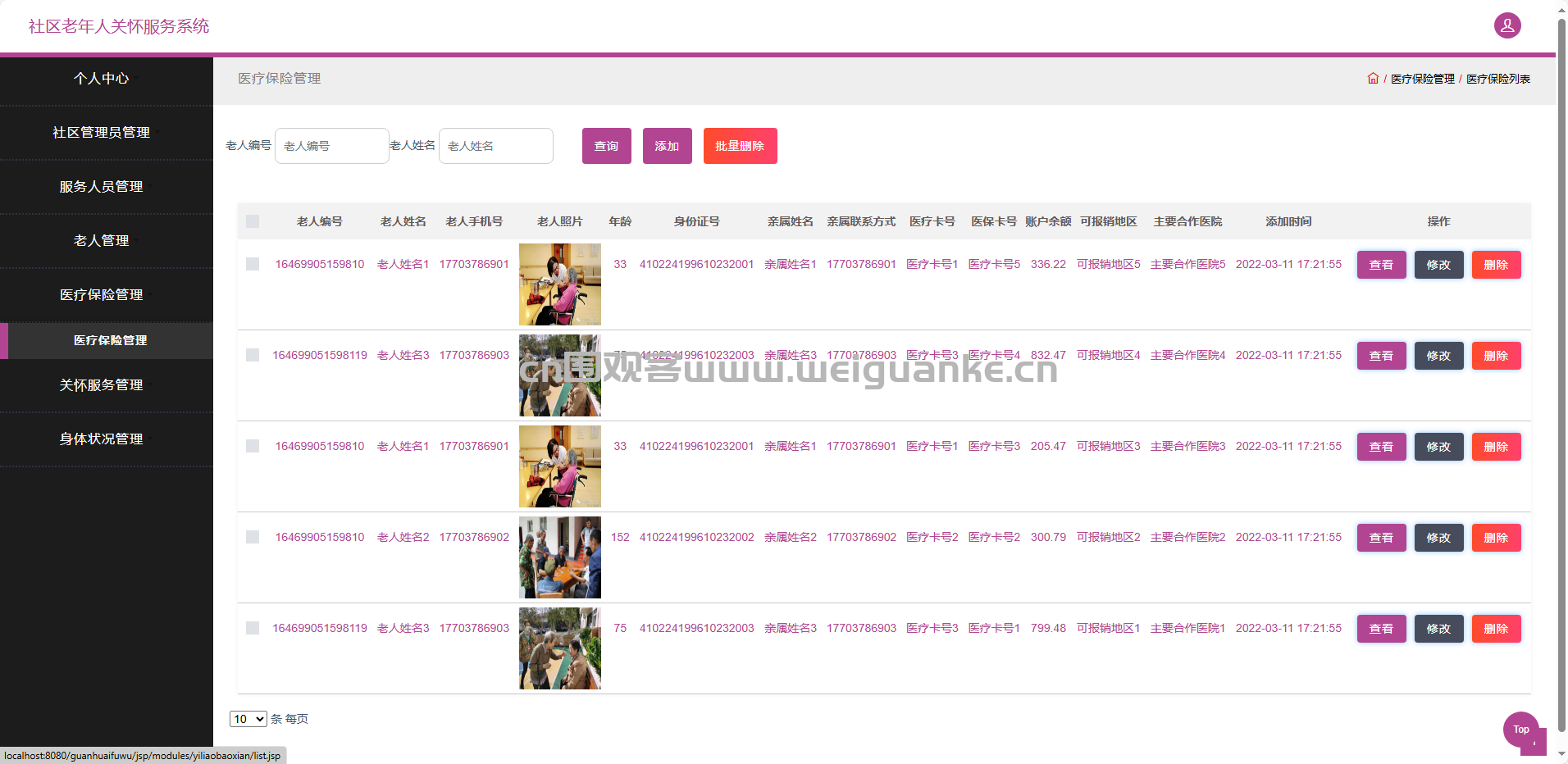Image resolution: width=1568 pixels, height=764 pixels.
Task: Click 查看 for row 可报销地区1
Action: (x=1382, y=629)
